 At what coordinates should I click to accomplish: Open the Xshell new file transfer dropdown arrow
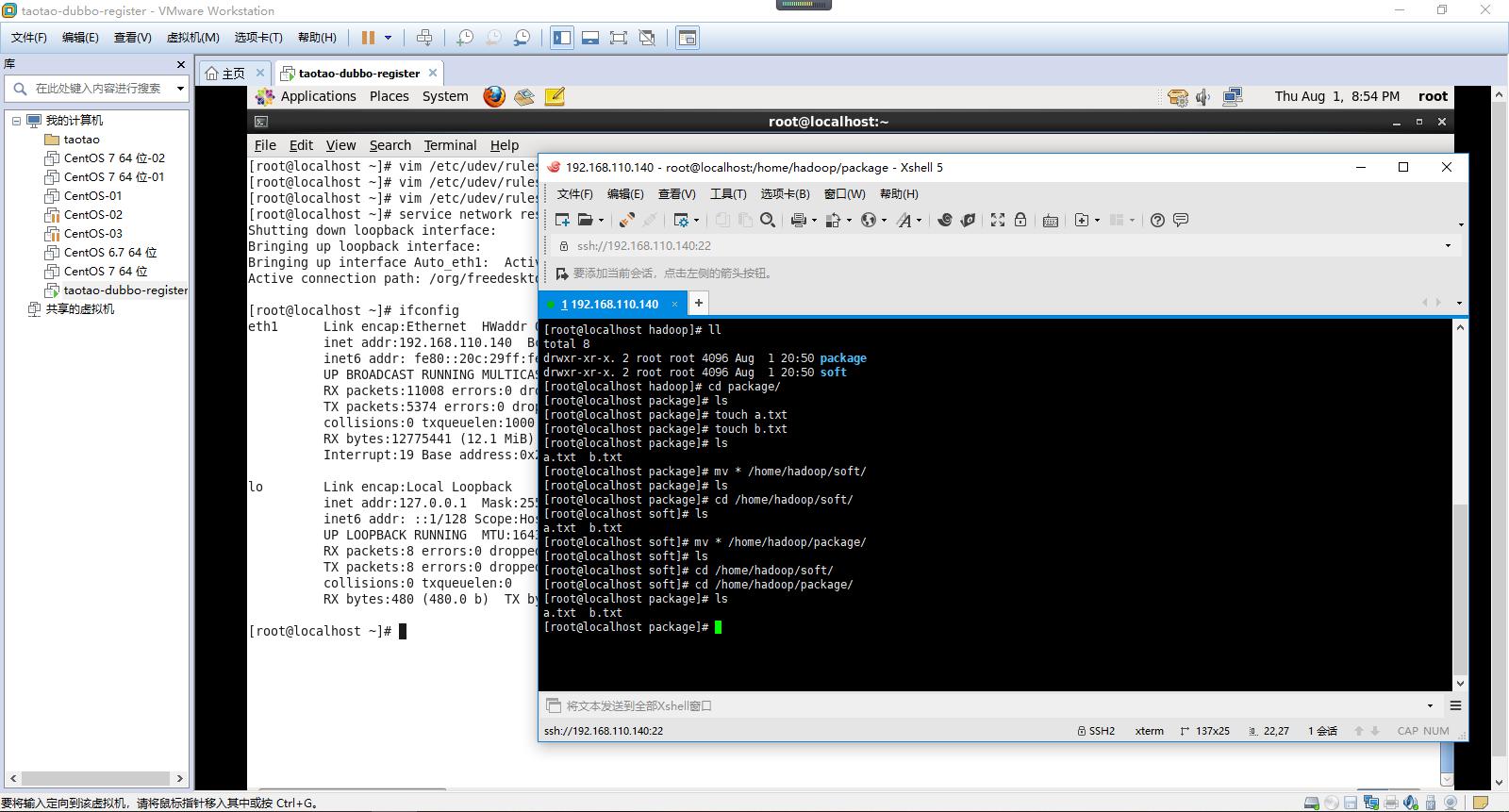[1097, 221]
